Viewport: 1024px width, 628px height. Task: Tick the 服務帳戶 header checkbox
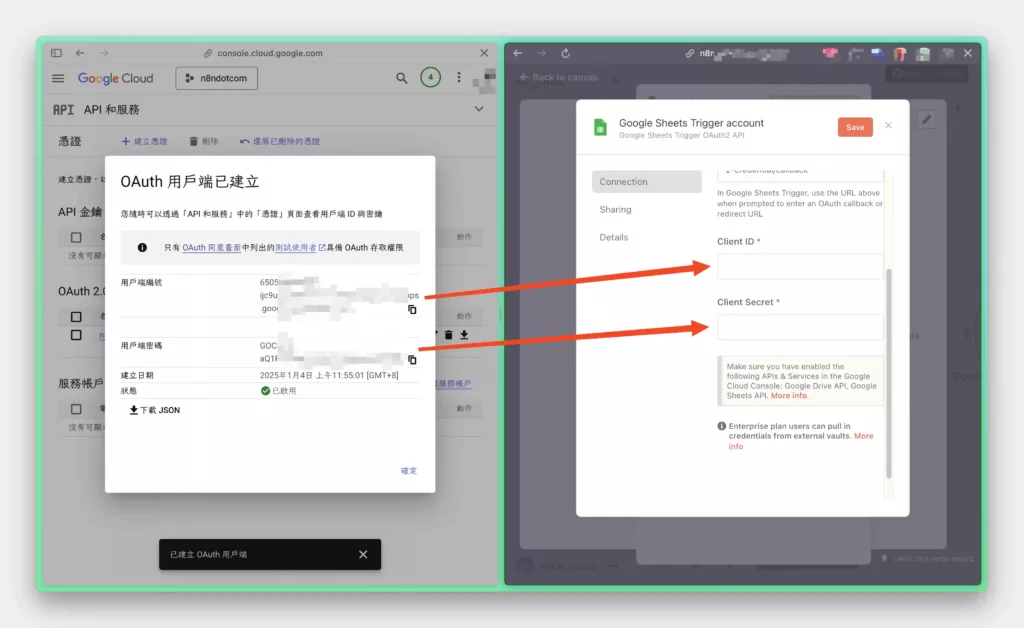point(76,409)
